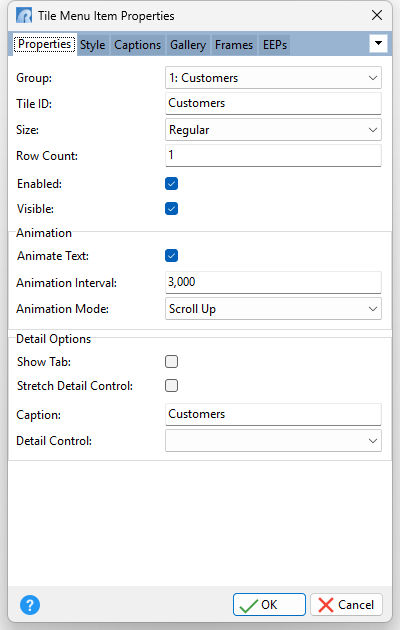400x630 pixels.
Task: Open the Captions tab
Action: 137,45
